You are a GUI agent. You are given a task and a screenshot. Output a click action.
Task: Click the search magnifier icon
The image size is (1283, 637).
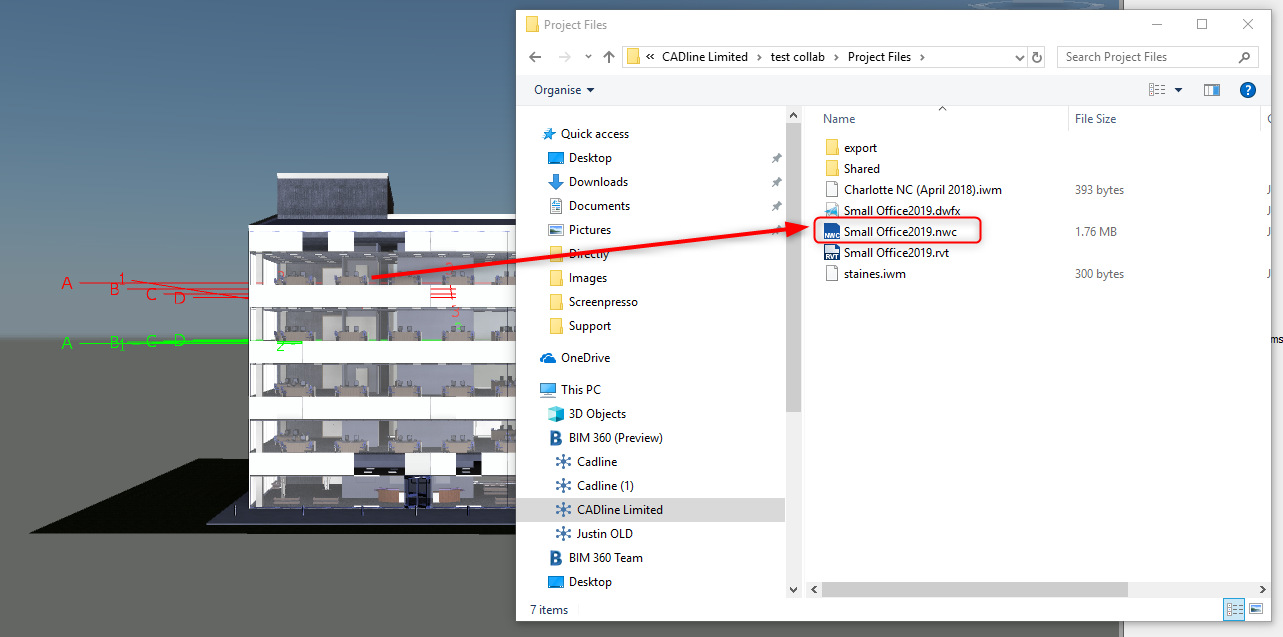tap(1245, 57)
